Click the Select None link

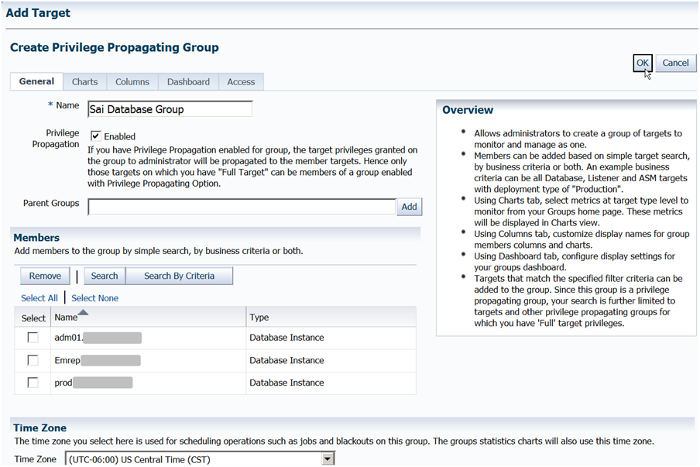click(x=95, y=298)
